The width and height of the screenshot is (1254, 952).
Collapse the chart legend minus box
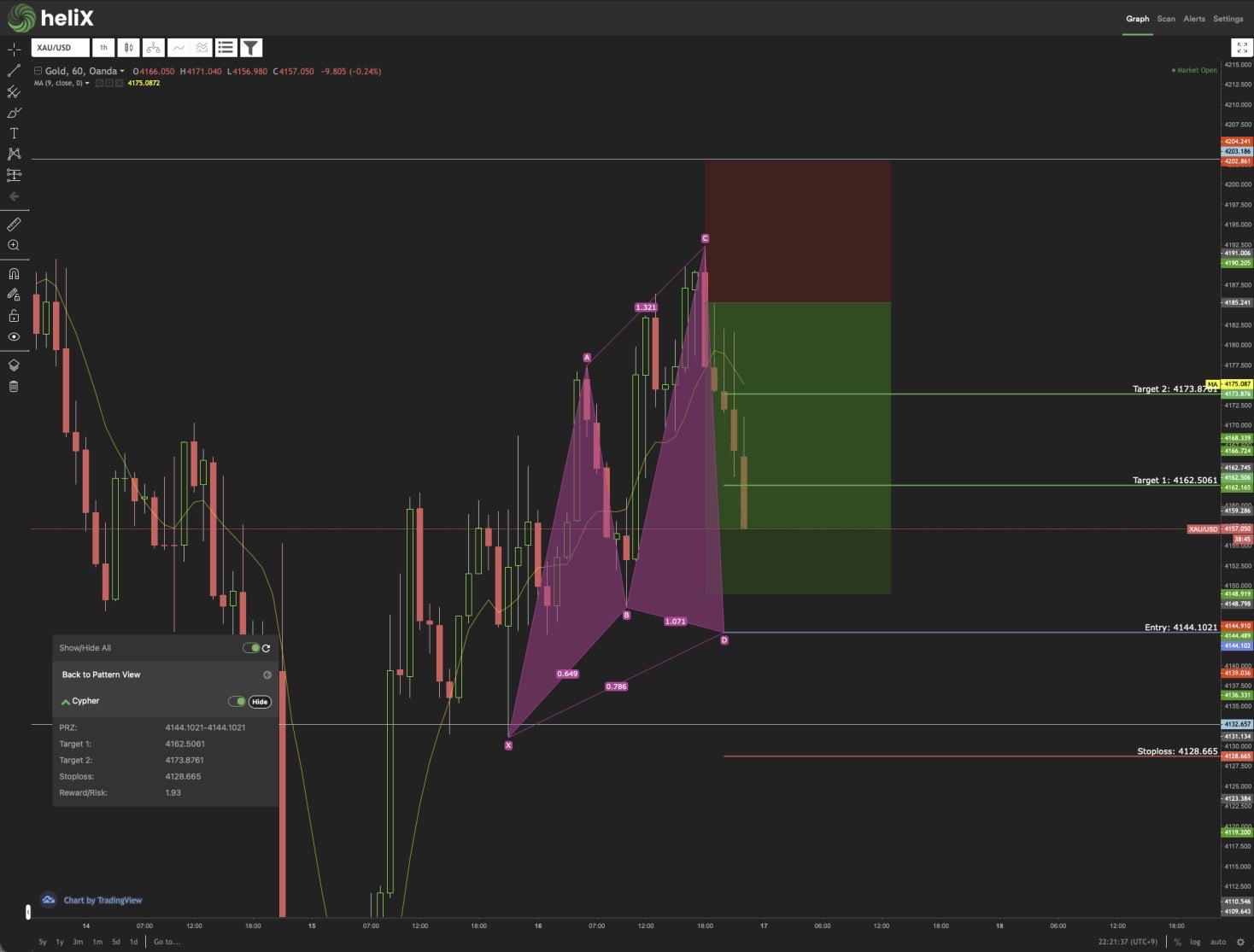(38, 71)
